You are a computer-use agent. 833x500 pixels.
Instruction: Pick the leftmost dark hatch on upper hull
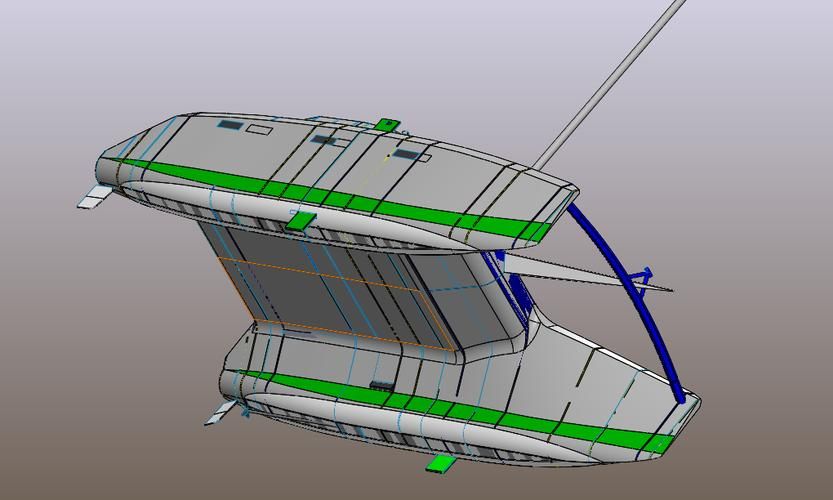pos(230,125)
